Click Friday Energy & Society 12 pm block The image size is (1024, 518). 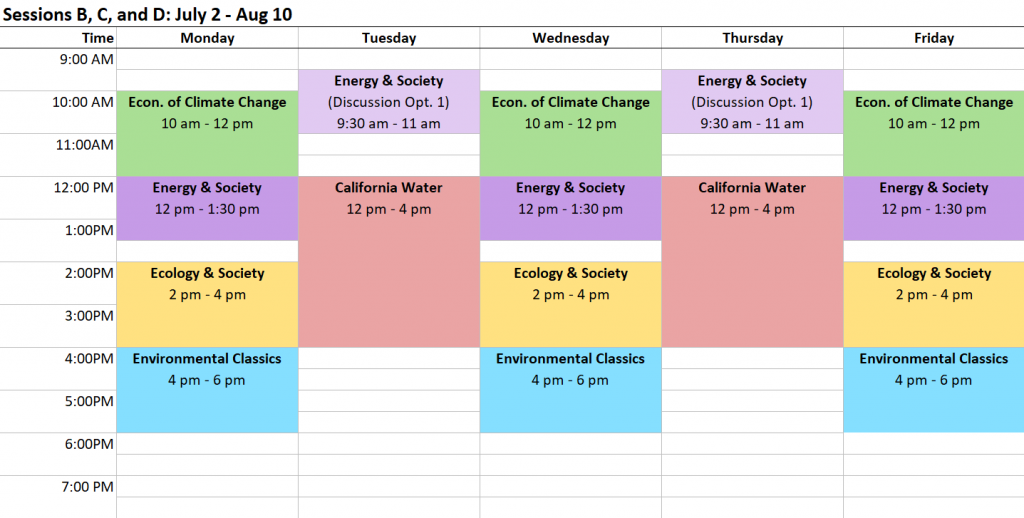click(934, 208)
